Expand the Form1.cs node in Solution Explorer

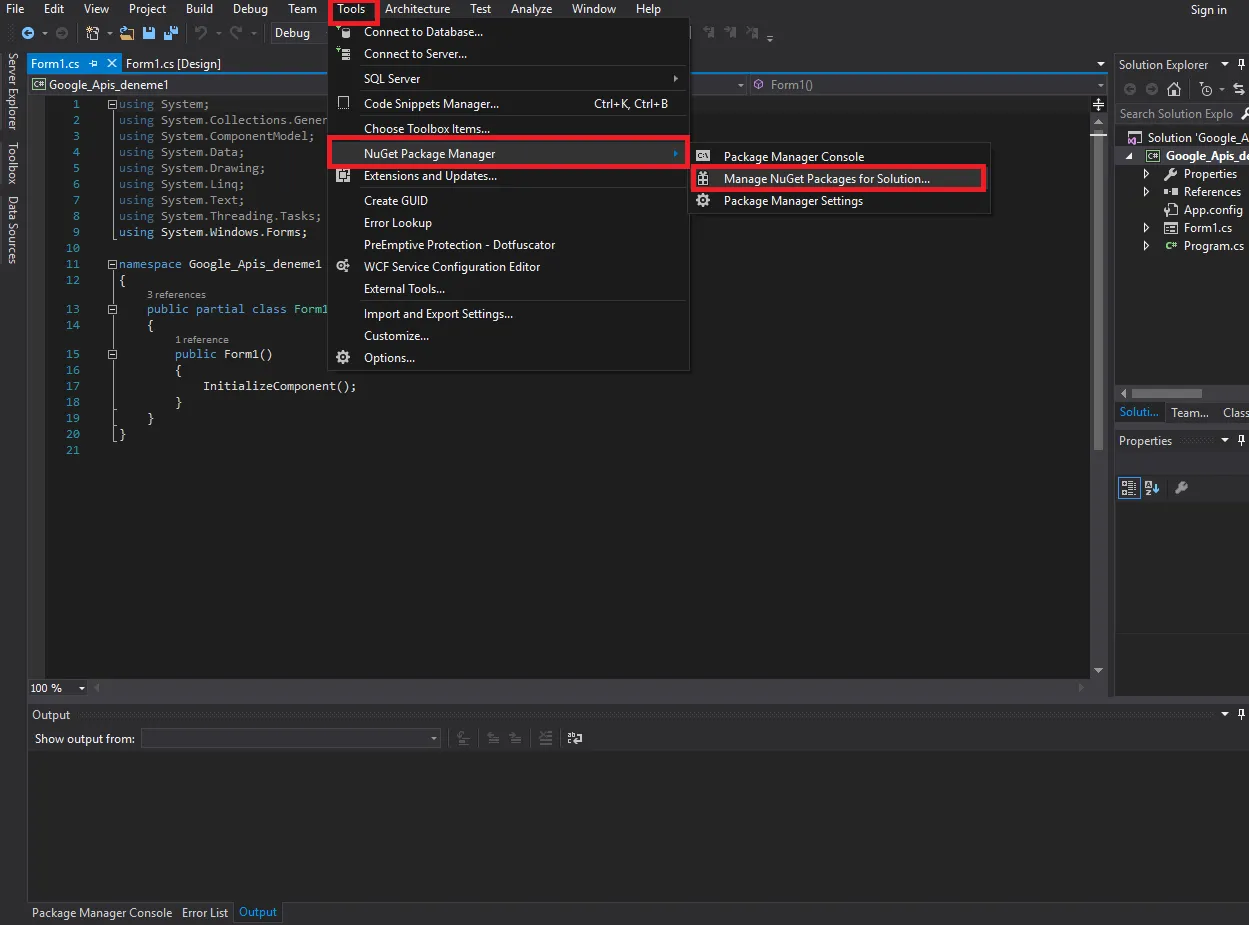click(x=1147, y=228)
